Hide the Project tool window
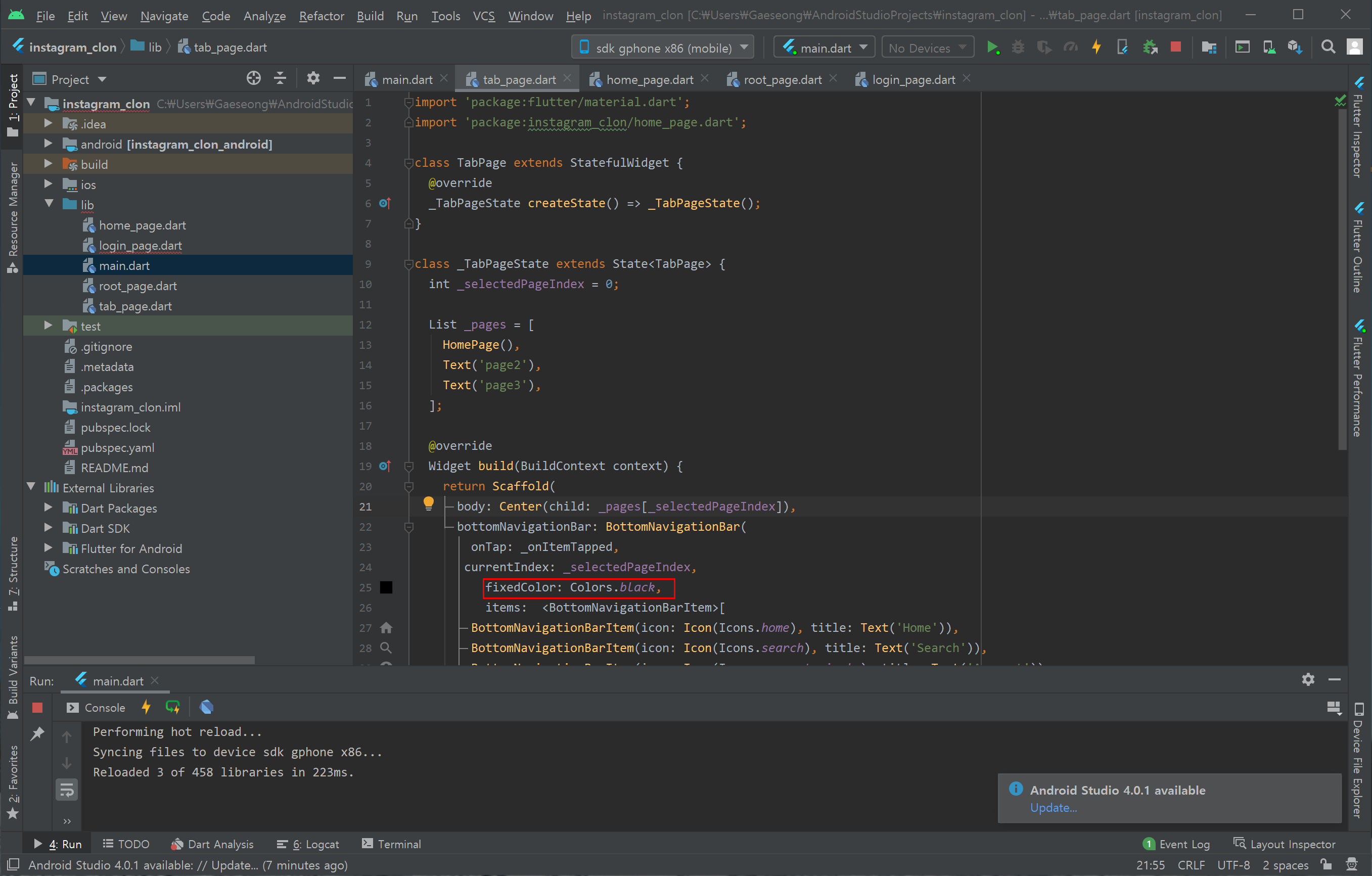 point(340,78)
